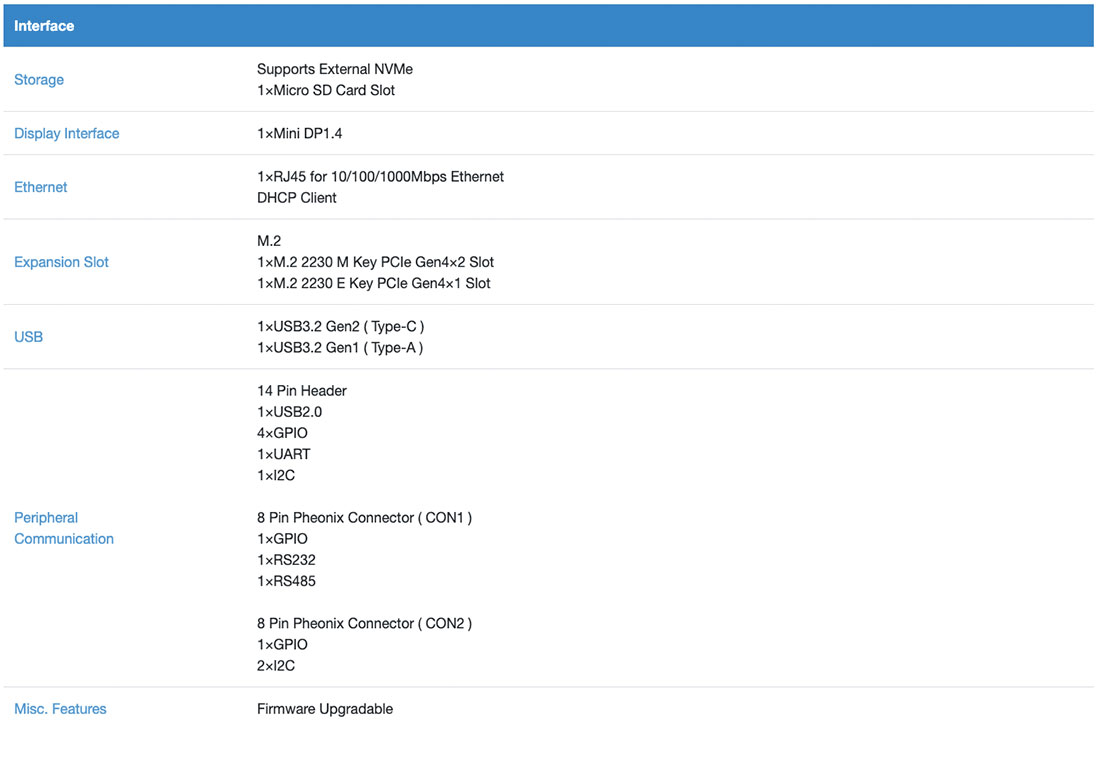Click the 14 Pin Header text
1100x757 pixels.
[301, 391]
